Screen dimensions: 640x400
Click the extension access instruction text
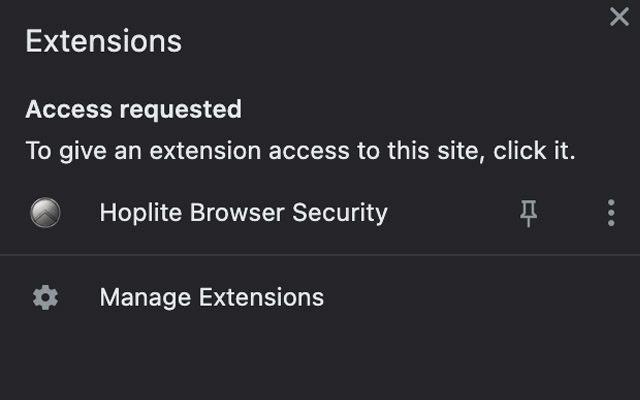(x=300, y=152)
